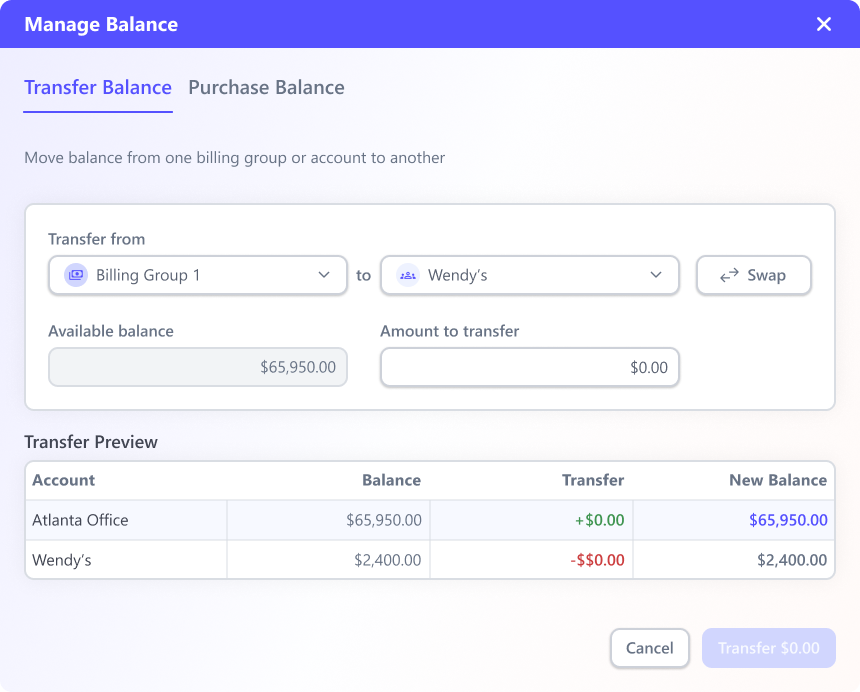Image resolution: width=860 pixels, height=692 pixels.
Task: Click the Available balance field
Action: [197, 367]
